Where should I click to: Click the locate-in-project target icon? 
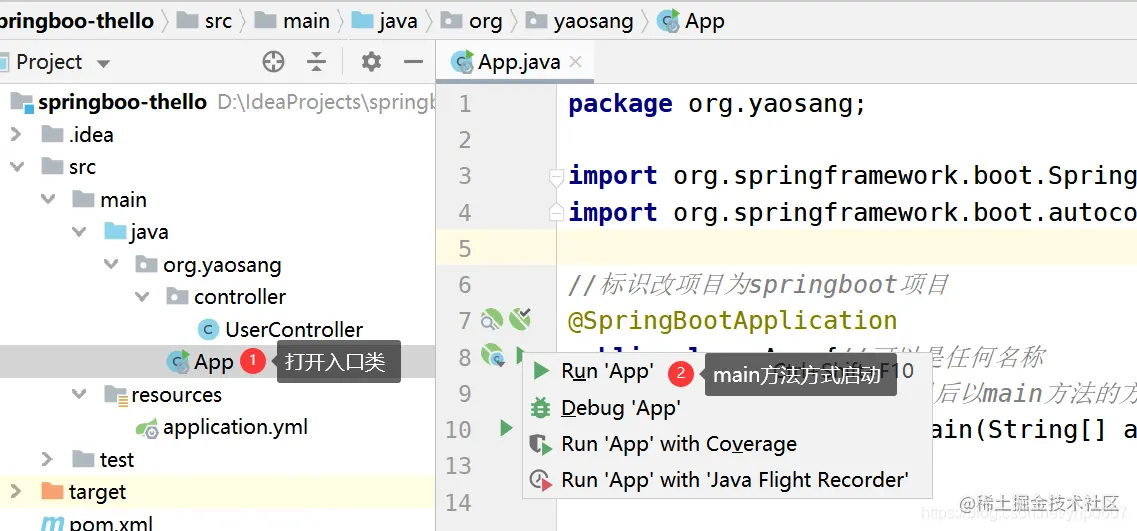273,62
